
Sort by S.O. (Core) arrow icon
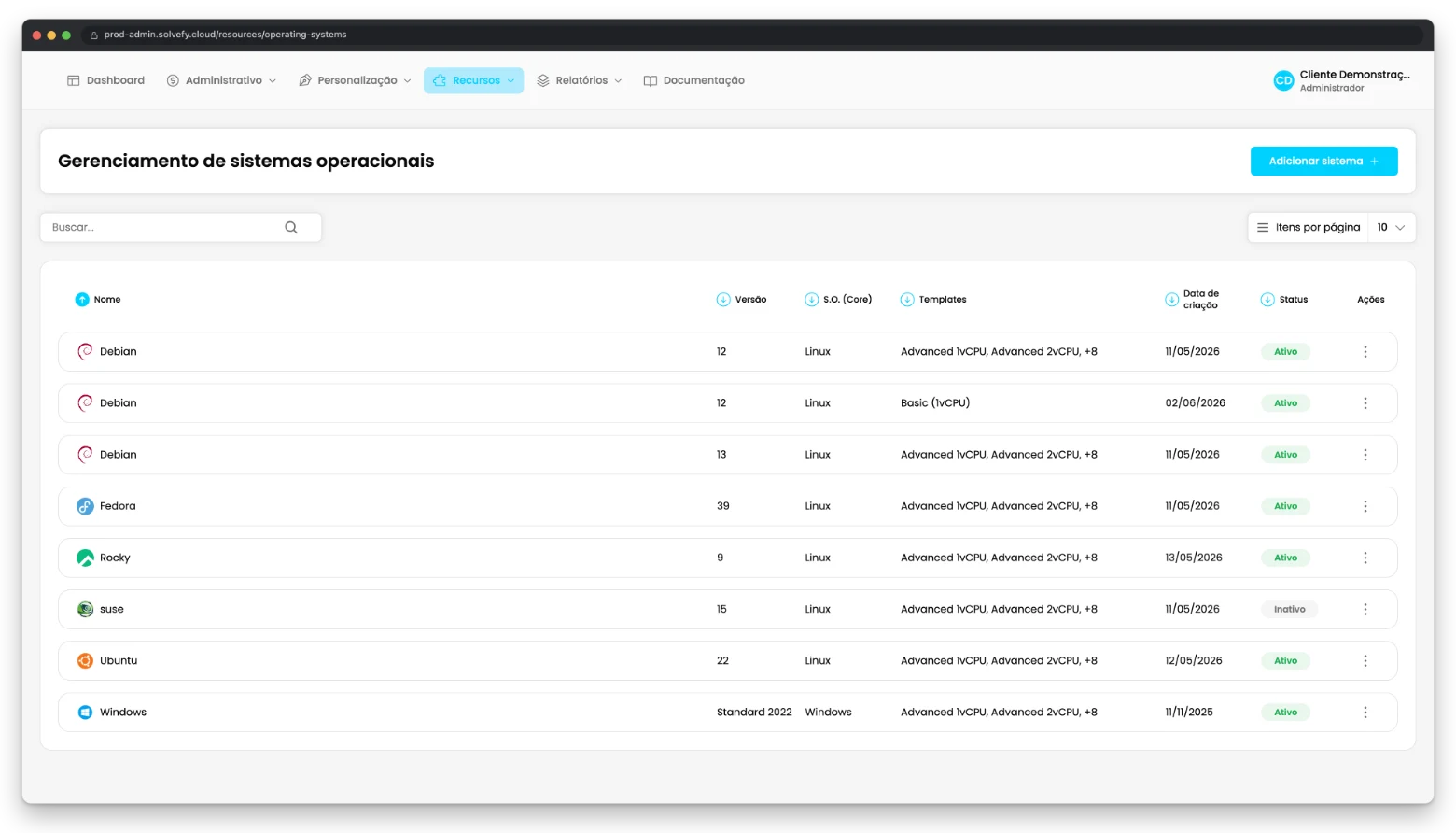coord(812,300)
